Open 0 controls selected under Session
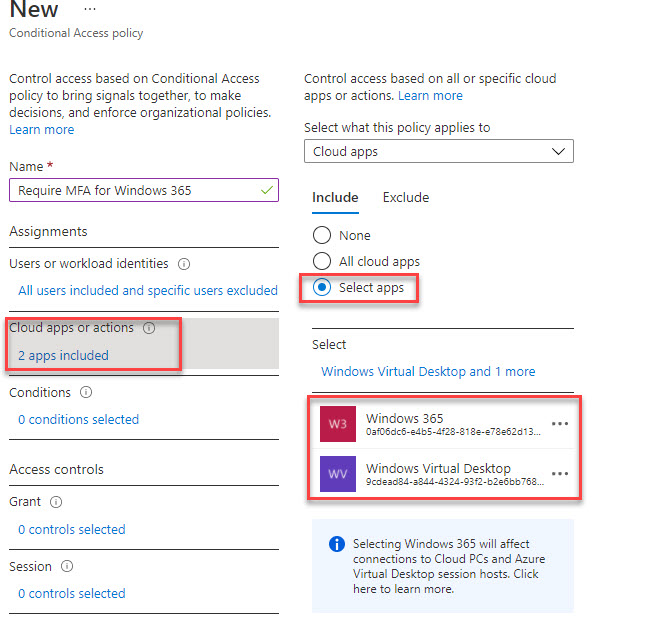648x631 pixels. pos(71,593)
